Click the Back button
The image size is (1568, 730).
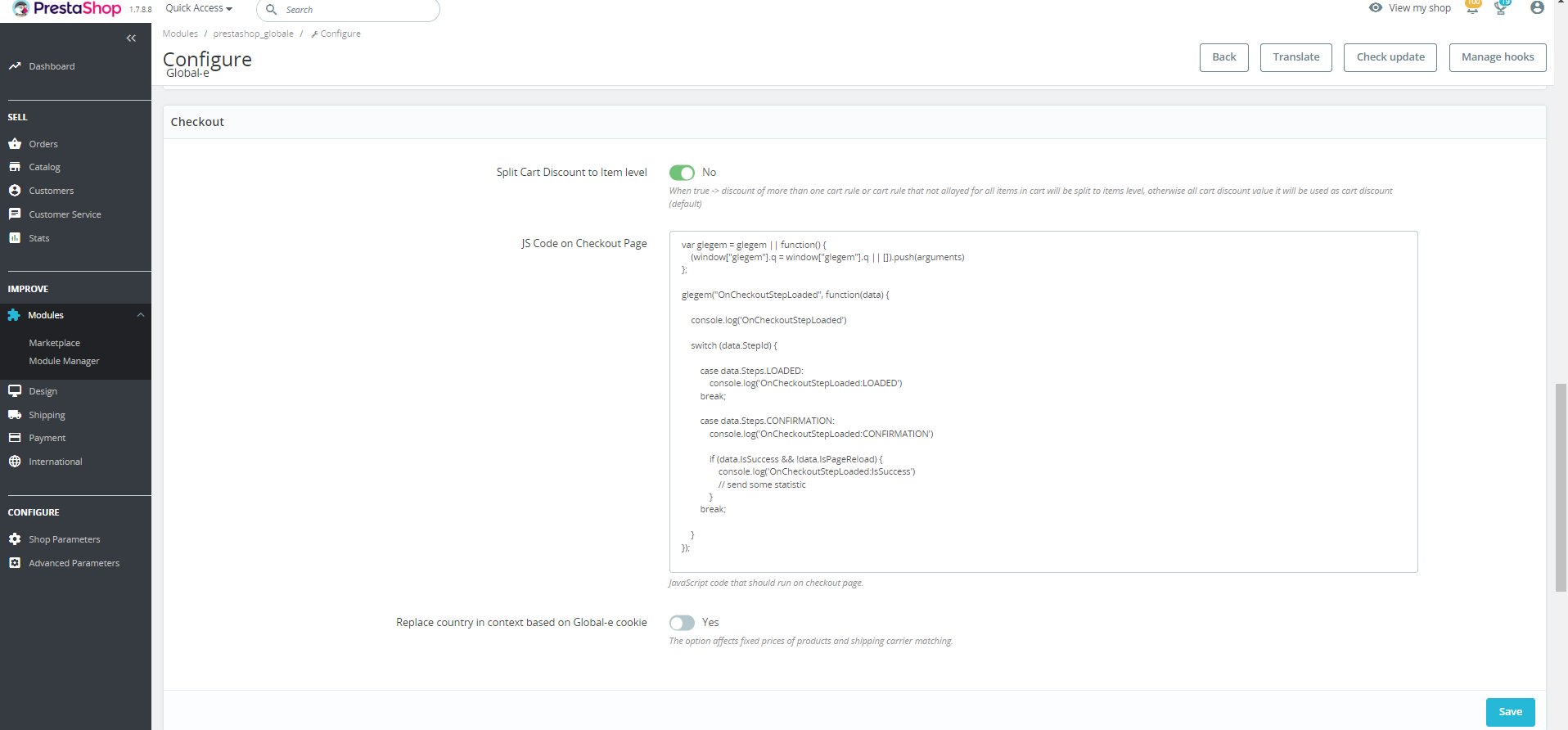click(1224, 57)
